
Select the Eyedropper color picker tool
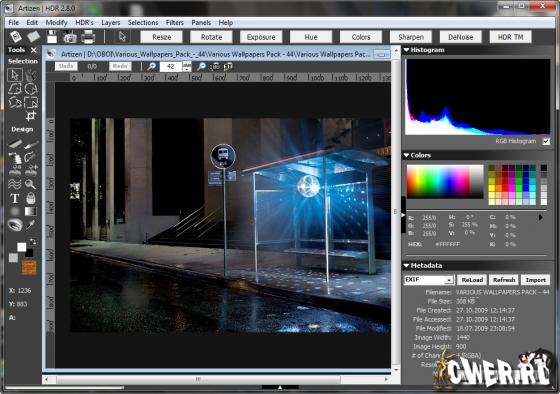click(31, 225)
